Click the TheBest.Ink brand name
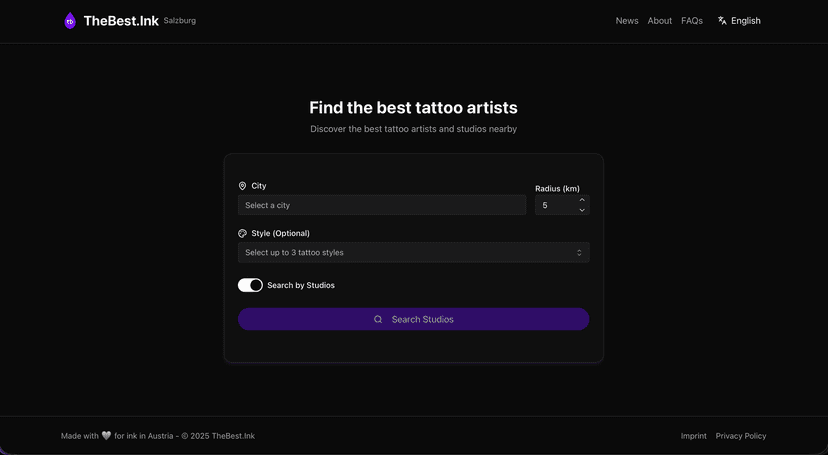 coord(121,21)
